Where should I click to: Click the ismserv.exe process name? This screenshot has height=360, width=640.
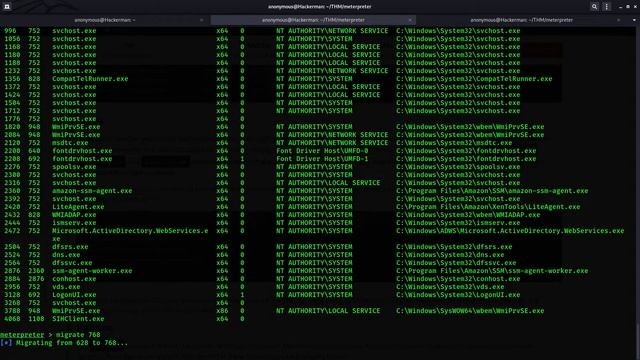(74, 223)
